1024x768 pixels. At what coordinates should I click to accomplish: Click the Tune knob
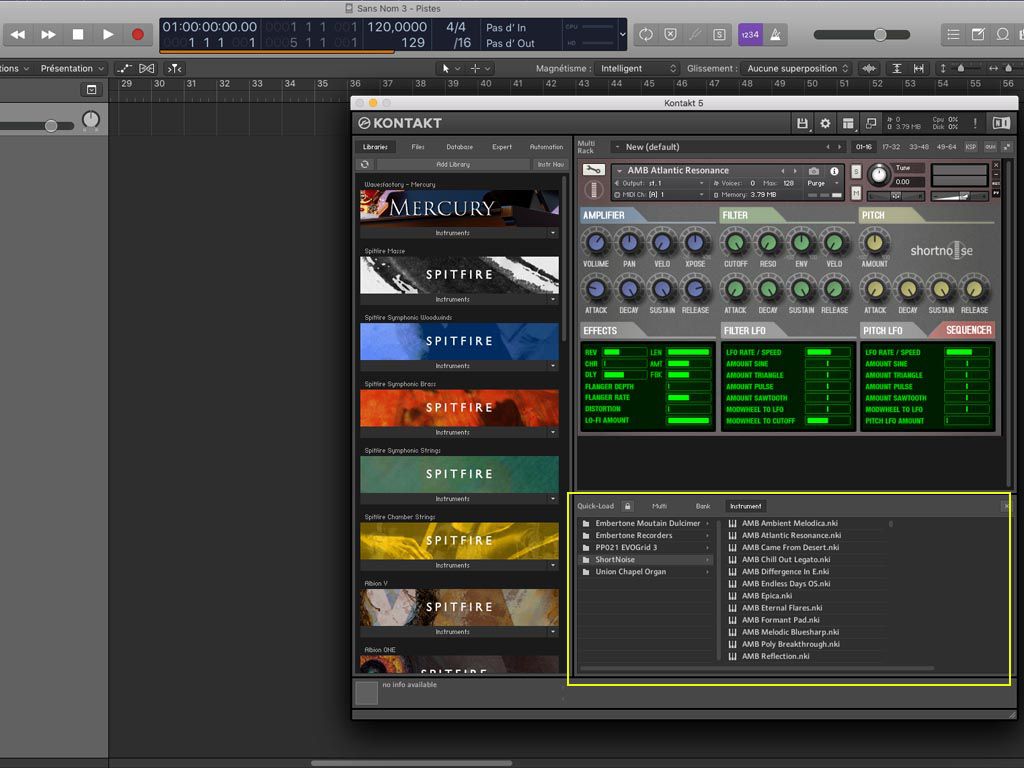point(879,174)
